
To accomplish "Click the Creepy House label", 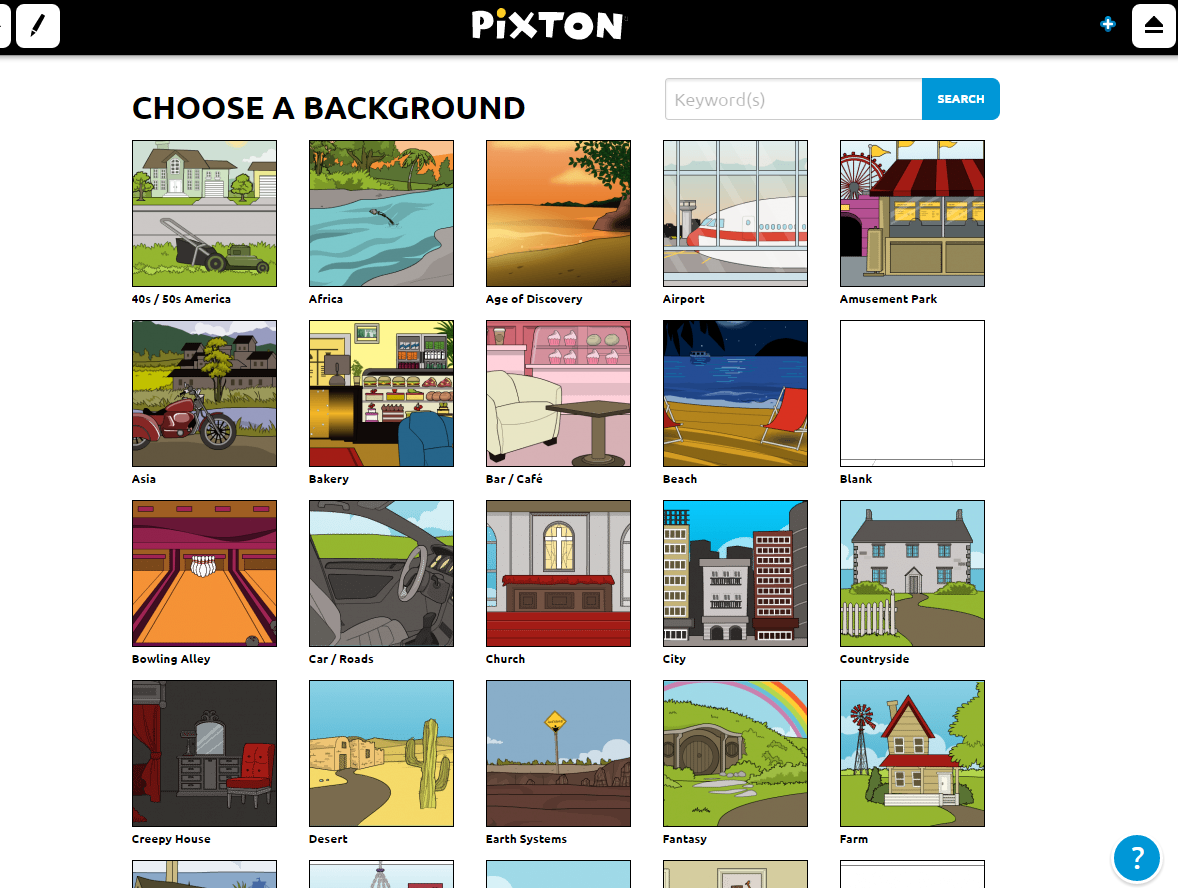I will point(171,839).
